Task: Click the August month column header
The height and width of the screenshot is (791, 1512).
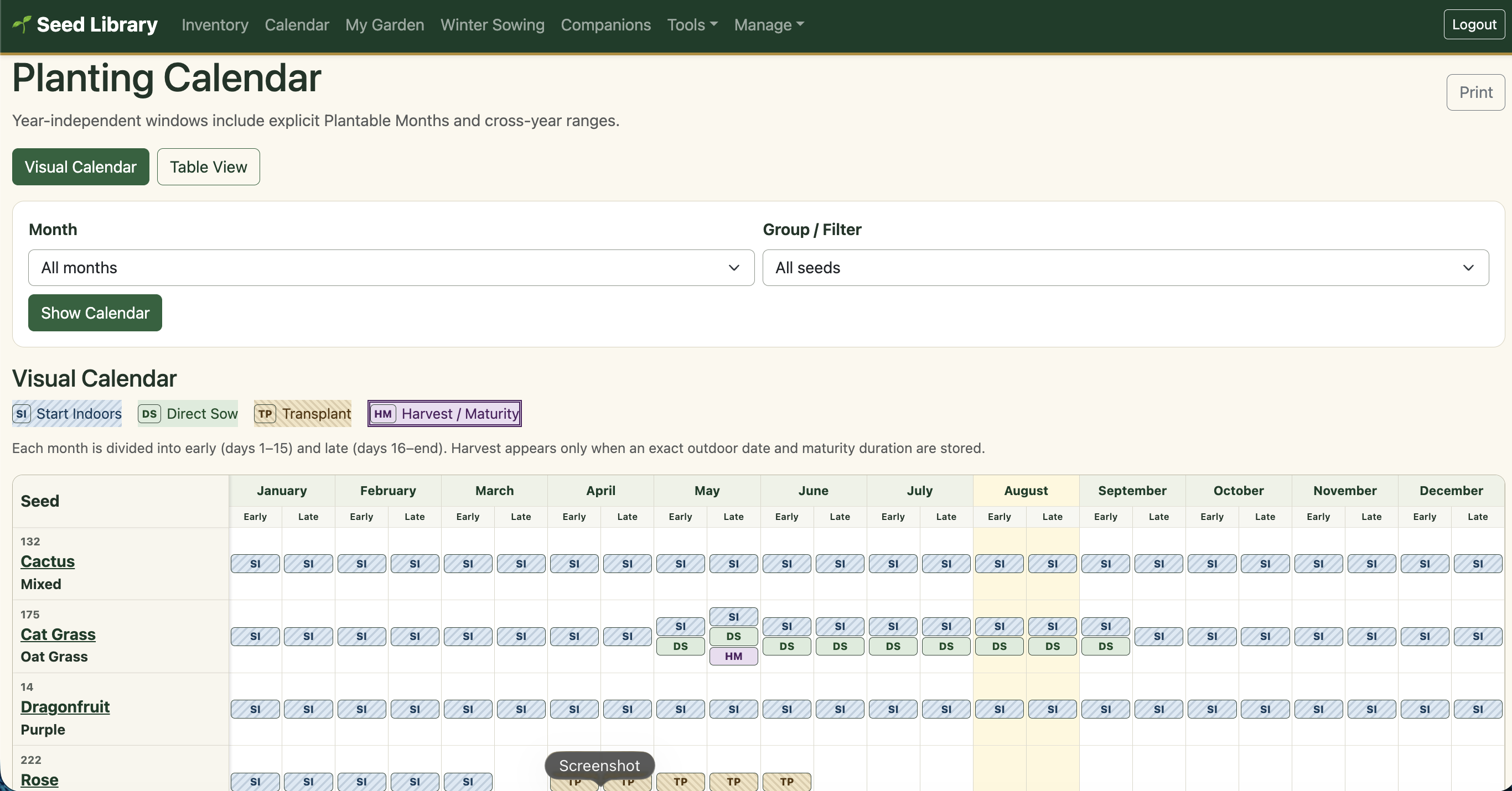Action: [x=1026, y=491]
